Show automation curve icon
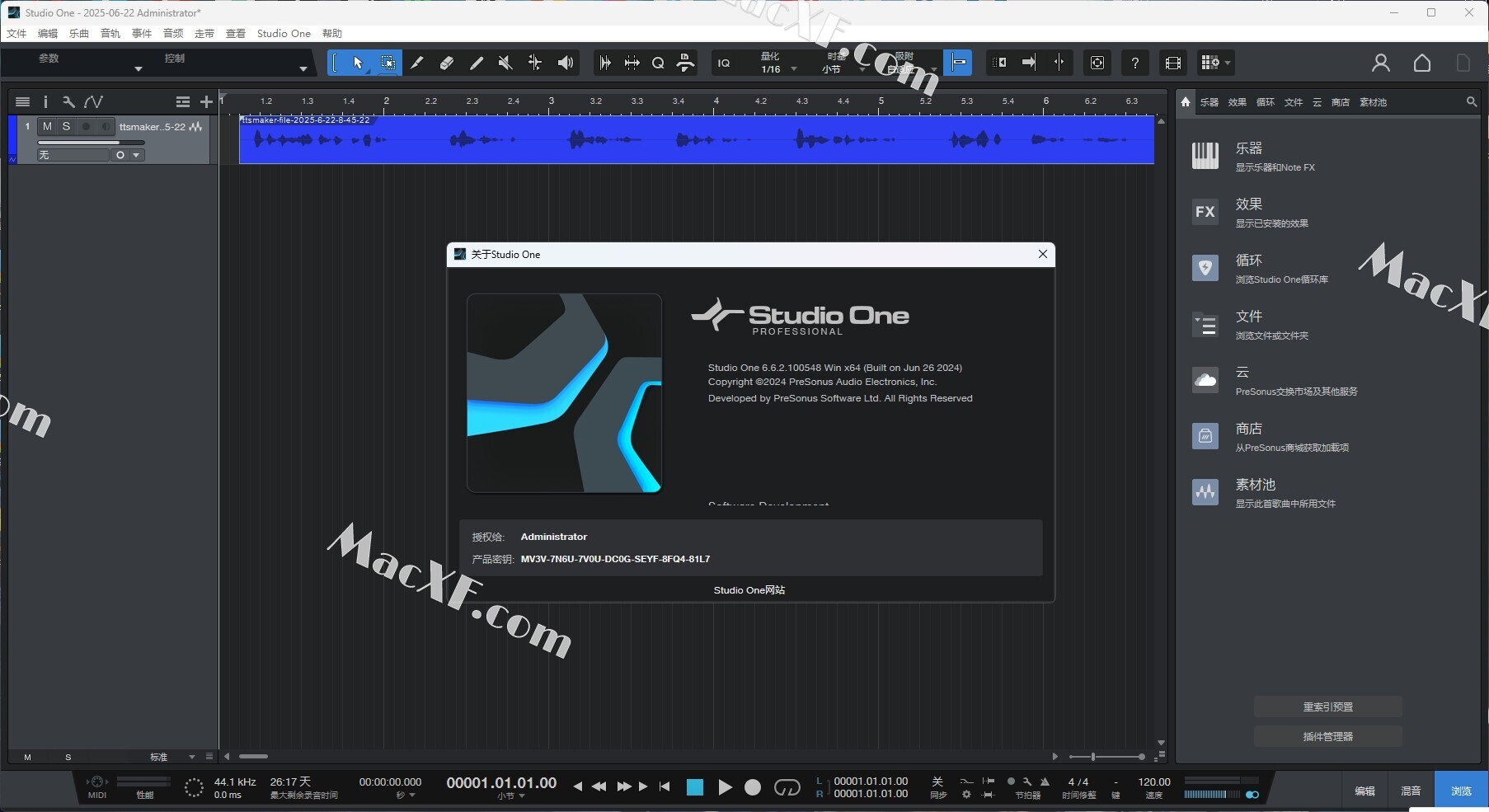 (x=93, y=101)
